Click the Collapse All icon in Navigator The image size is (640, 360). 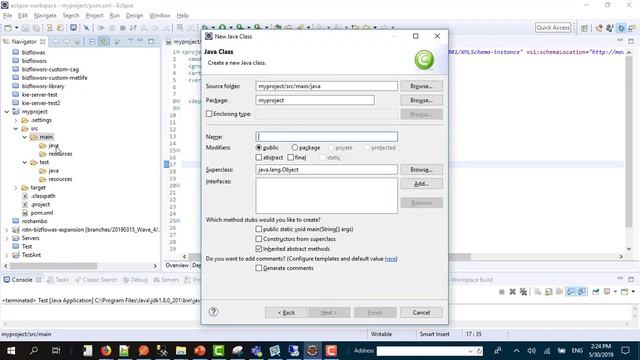[x=92, y=42]
